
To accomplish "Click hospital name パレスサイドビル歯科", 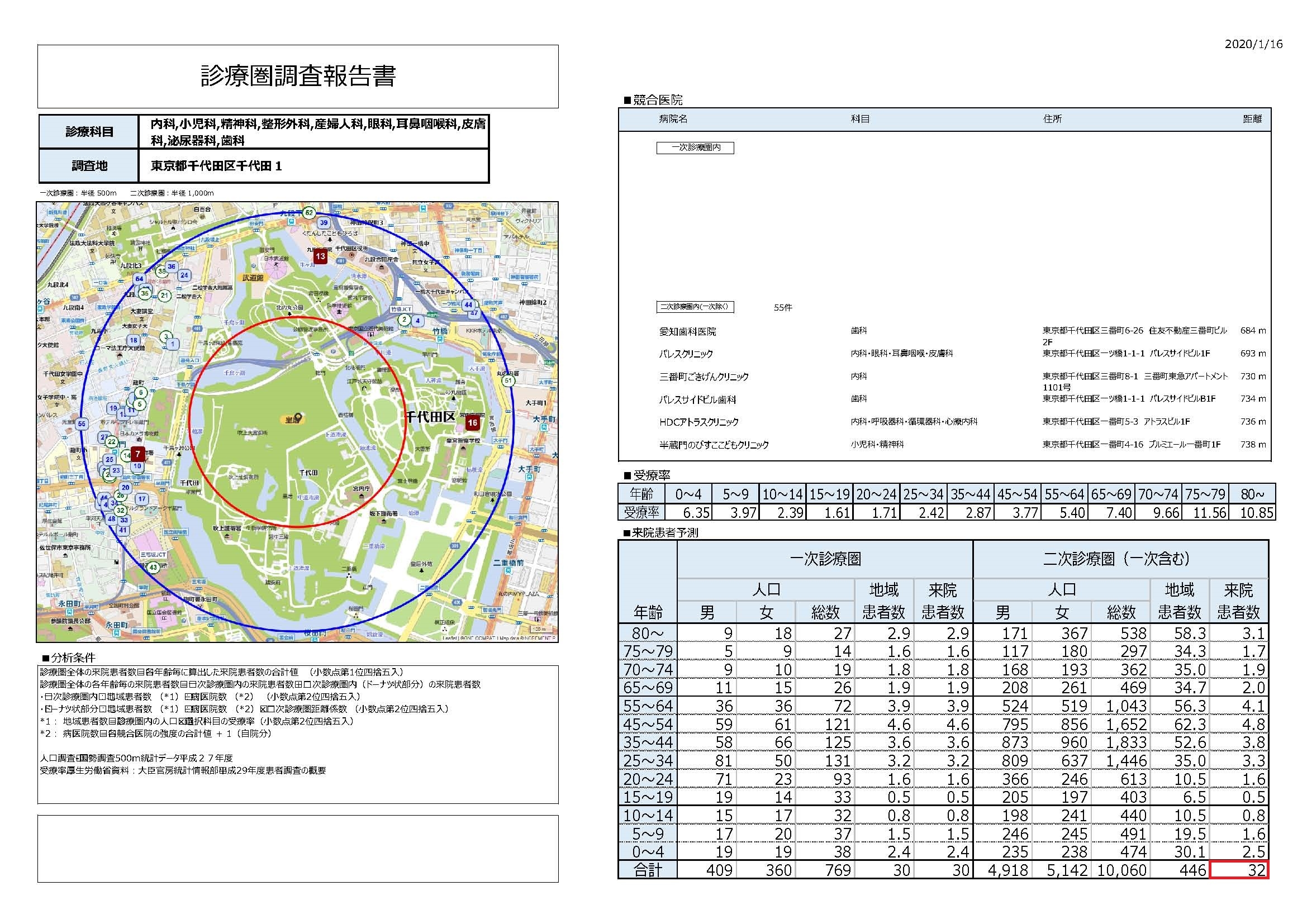I will tap(698, 399).
